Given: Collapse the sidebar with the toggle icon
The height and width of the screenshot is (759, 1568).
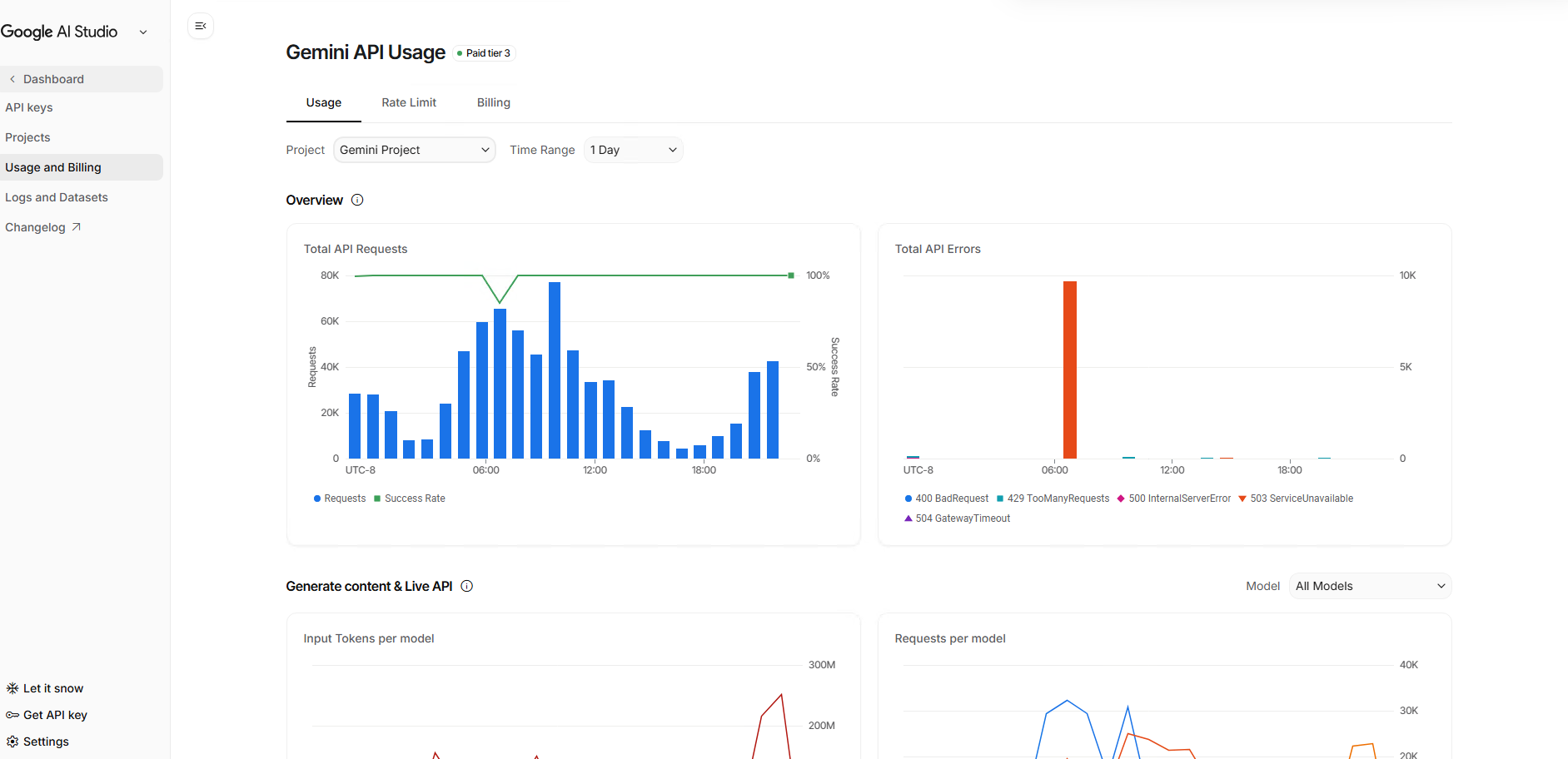Looking at the screenshot, I should pos(201,26).
